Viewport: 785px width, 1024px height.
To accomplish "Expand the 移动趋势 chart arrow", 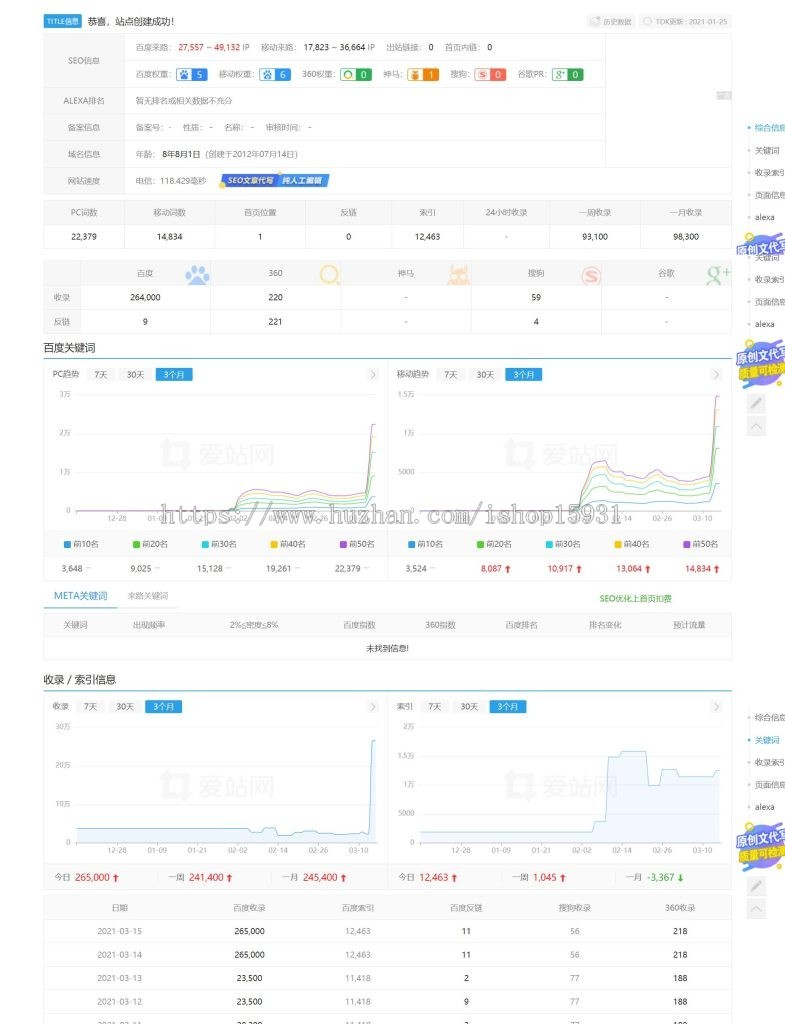I will tap(716, 375).
